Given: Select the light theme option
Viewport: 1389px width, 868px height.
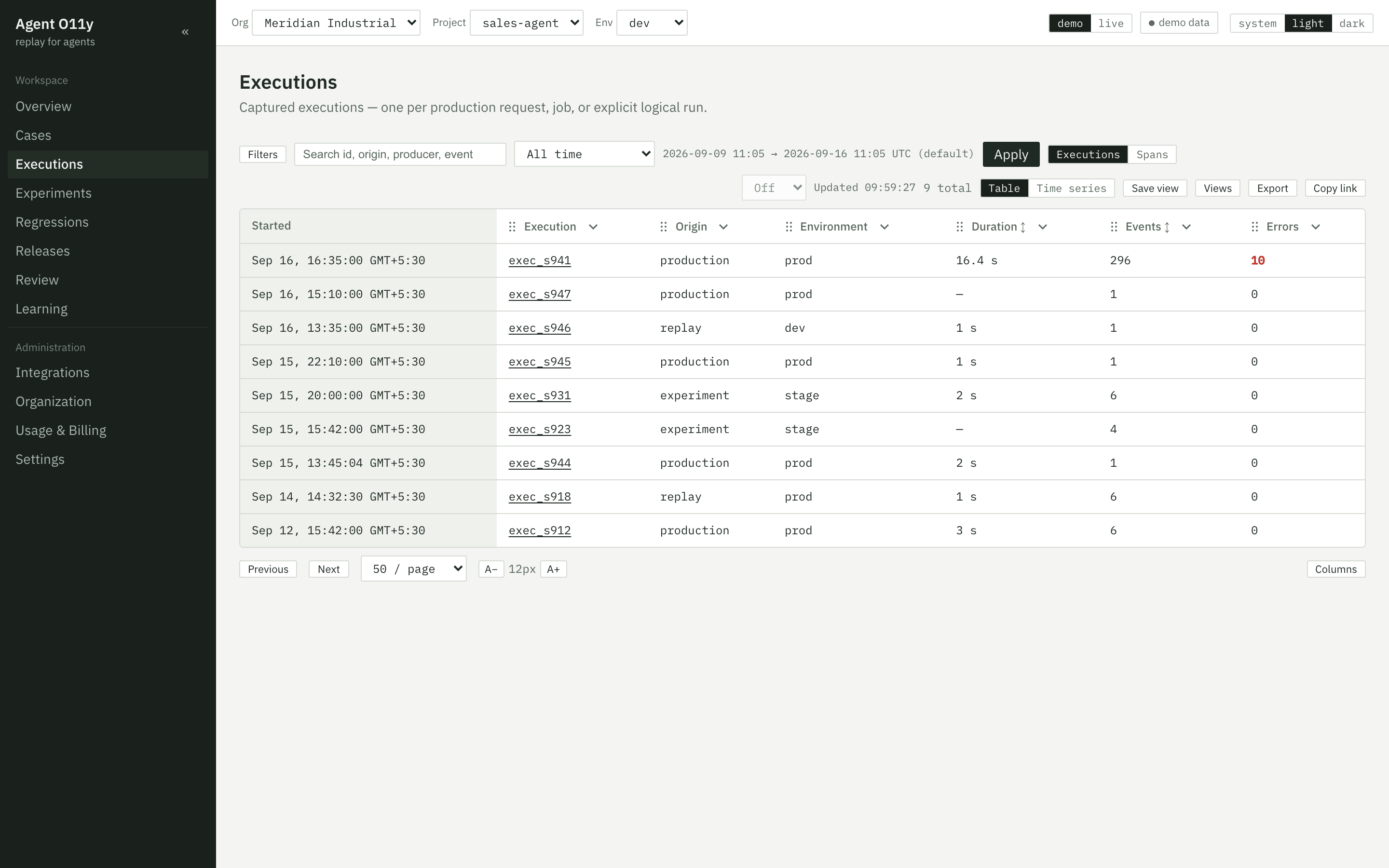Looking at the screenshot, I should pyautogui.click(x=1307, y=23).
